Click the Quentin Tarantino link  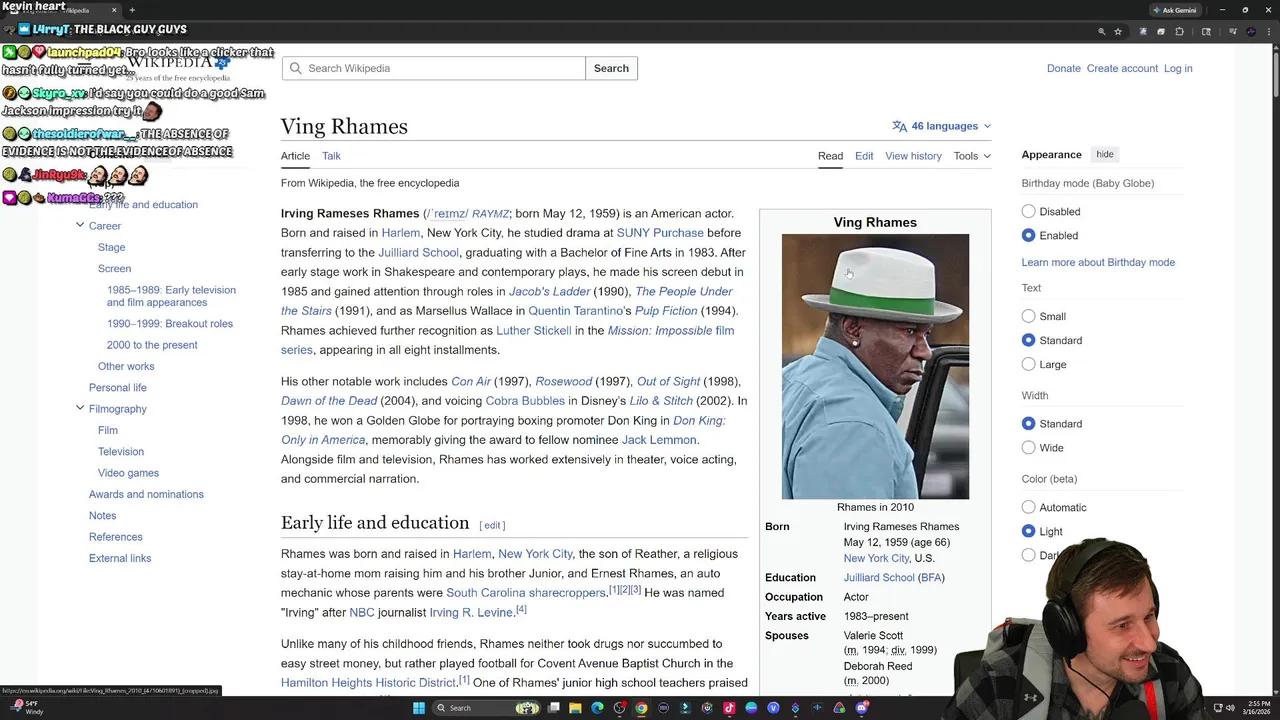pos(576,311)
